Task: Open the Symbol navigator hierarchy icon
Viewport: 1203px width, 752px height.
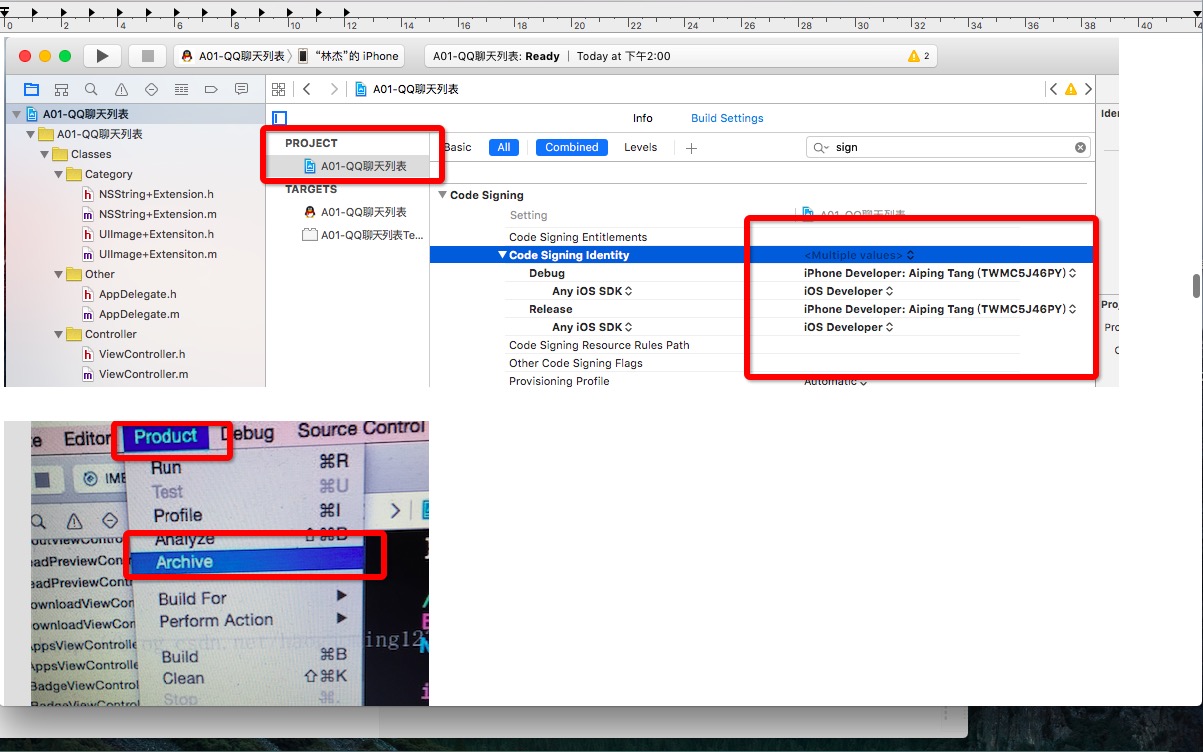Action: (61, 89)
